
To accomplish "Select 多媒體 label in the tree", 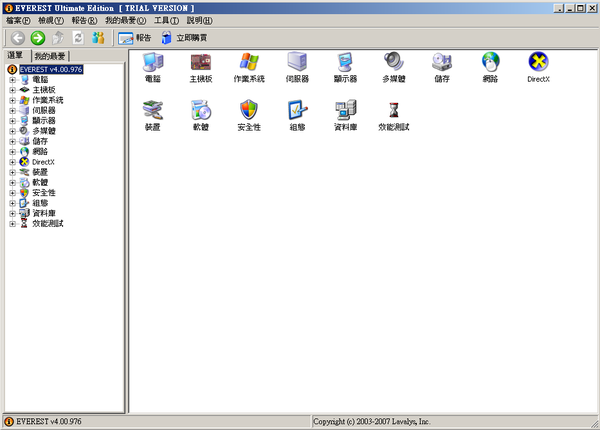I will coord(44,131).
